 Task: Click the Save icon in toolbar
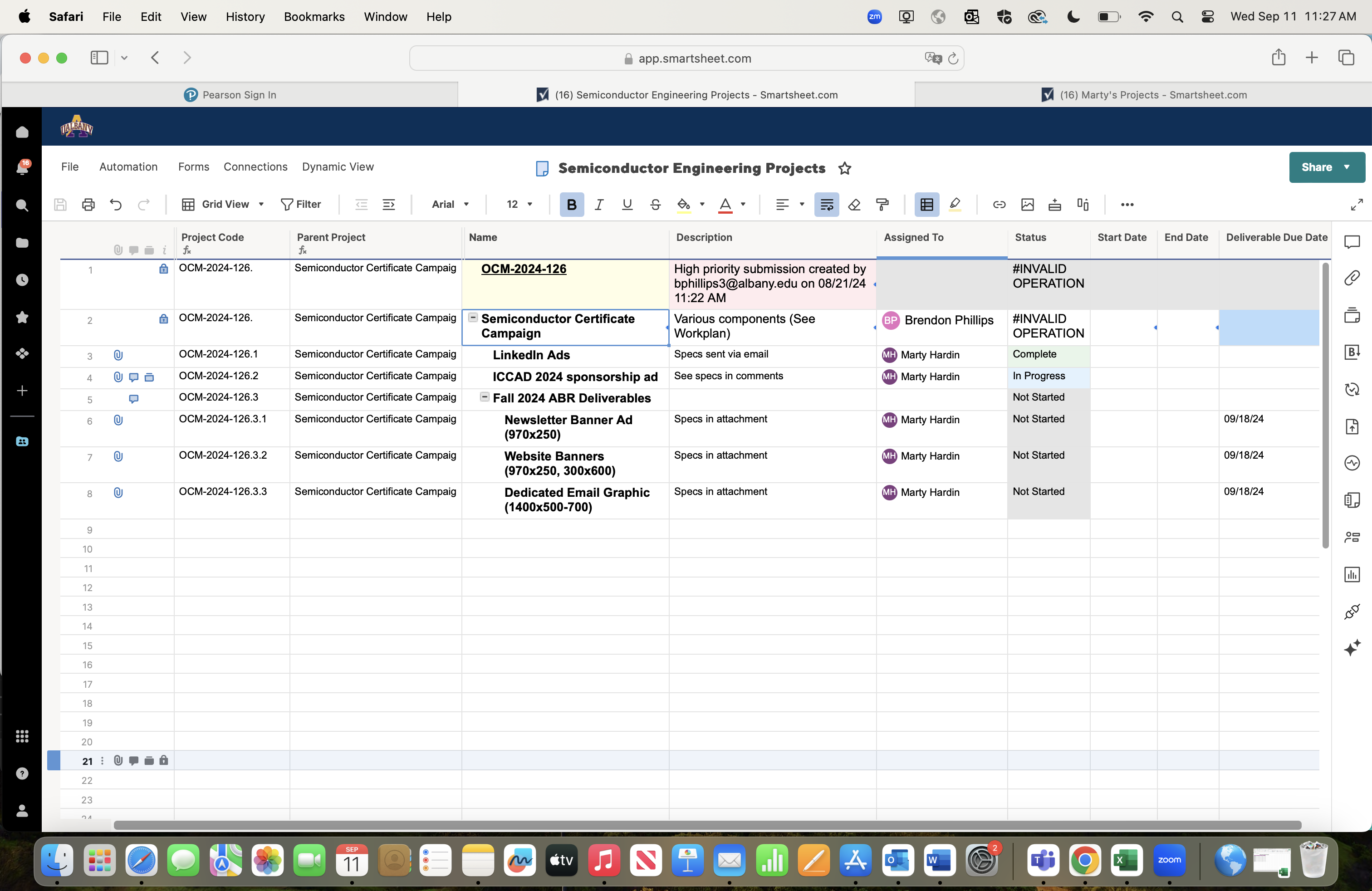60,205
